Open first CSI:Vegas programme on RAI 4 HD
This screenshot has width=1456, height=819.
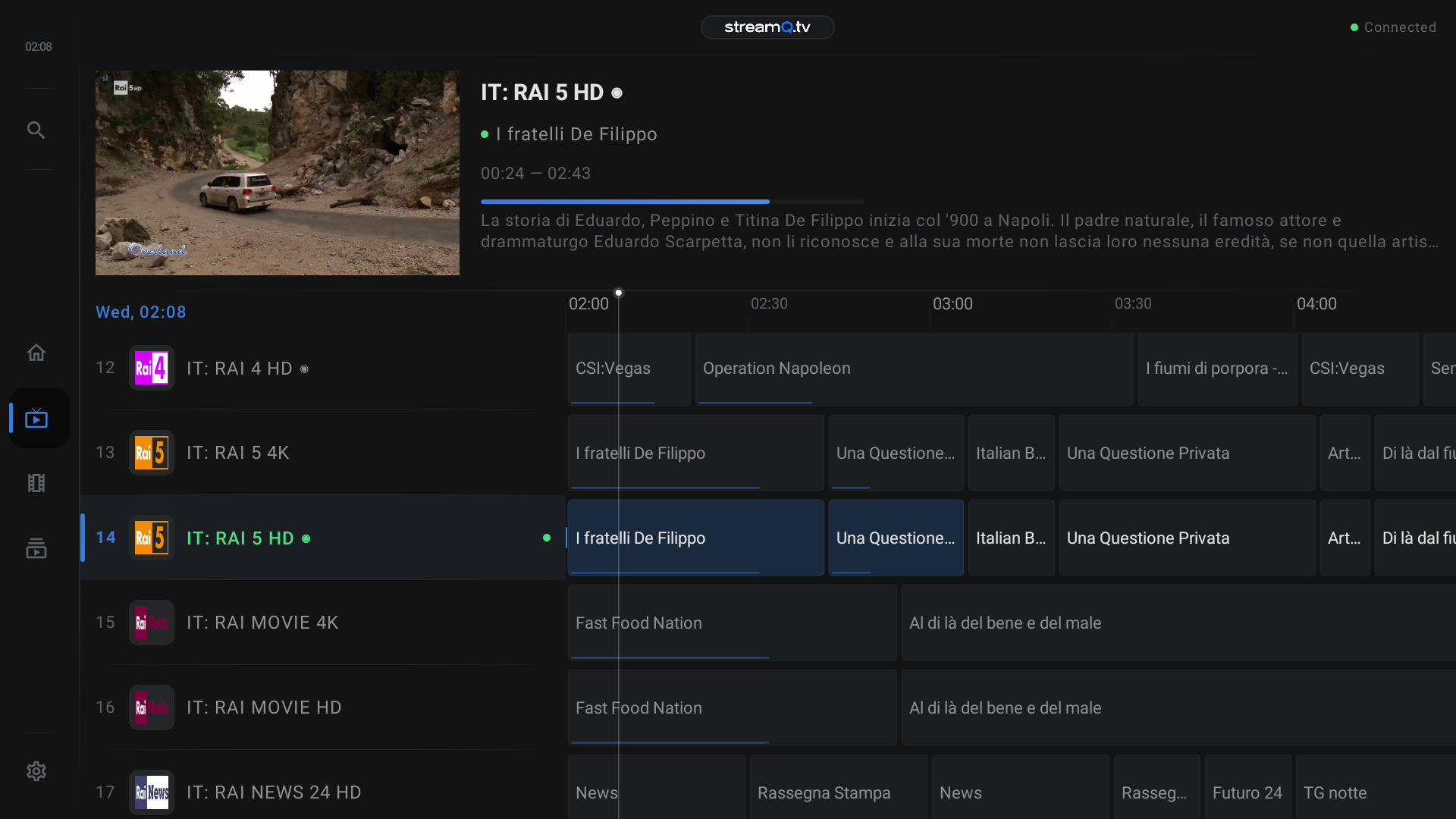(x=629, y=369)
